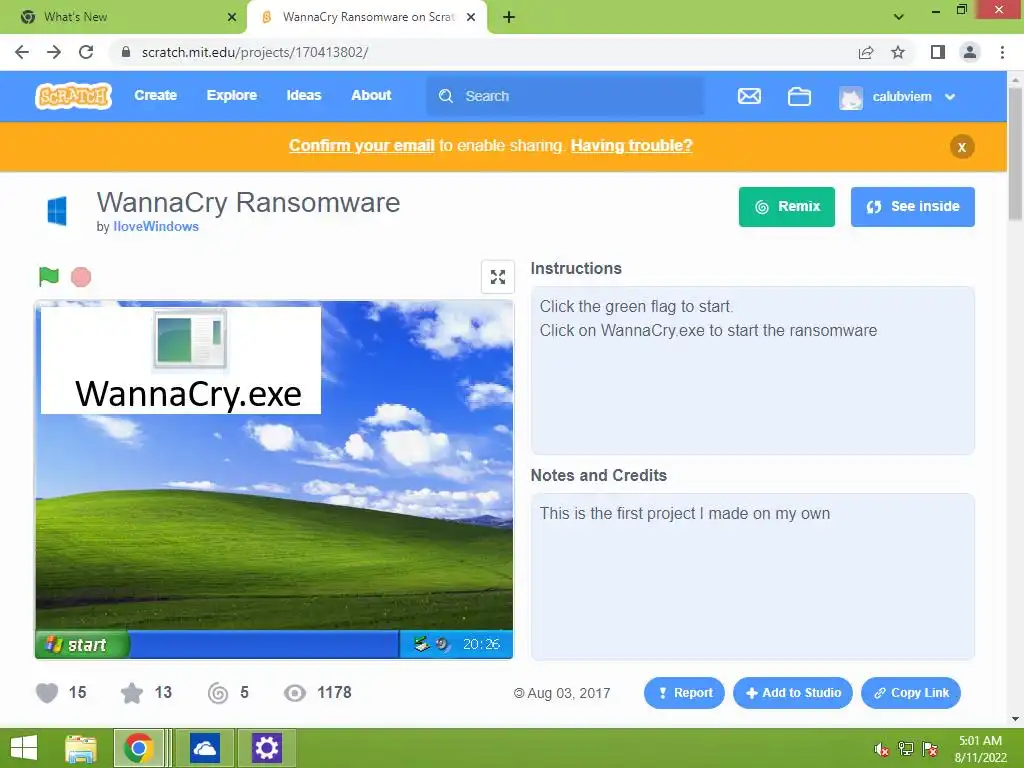The image size is (1024, 768).
Task: Go back in browser history
Action: tap(22, 52)
